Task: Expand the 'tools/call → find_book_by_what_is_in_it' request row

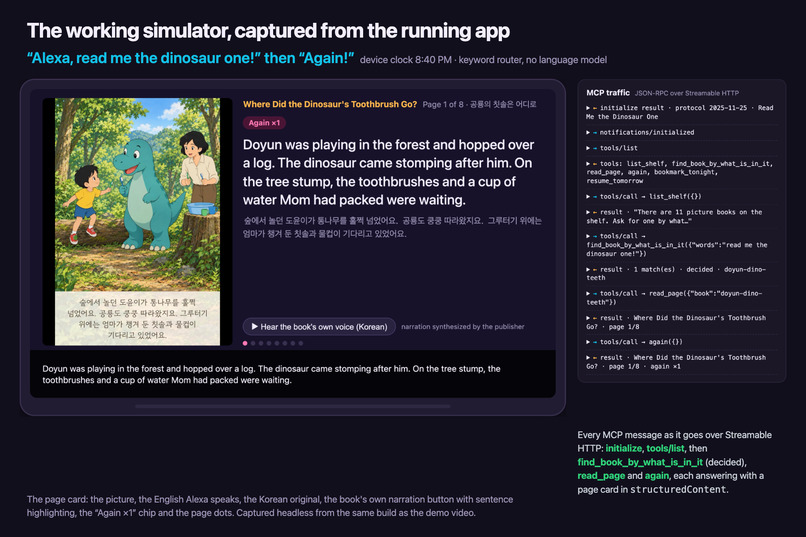Action: click(680, 245)
